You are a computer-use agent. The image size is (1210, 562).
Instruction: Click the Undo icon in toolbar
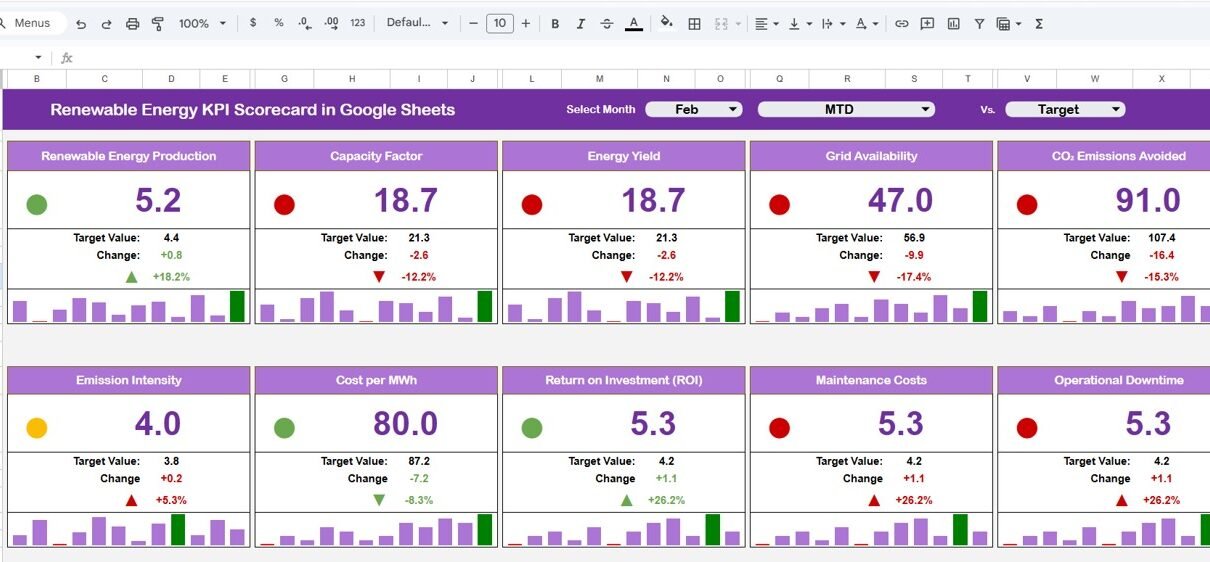[x=81, y=23]
